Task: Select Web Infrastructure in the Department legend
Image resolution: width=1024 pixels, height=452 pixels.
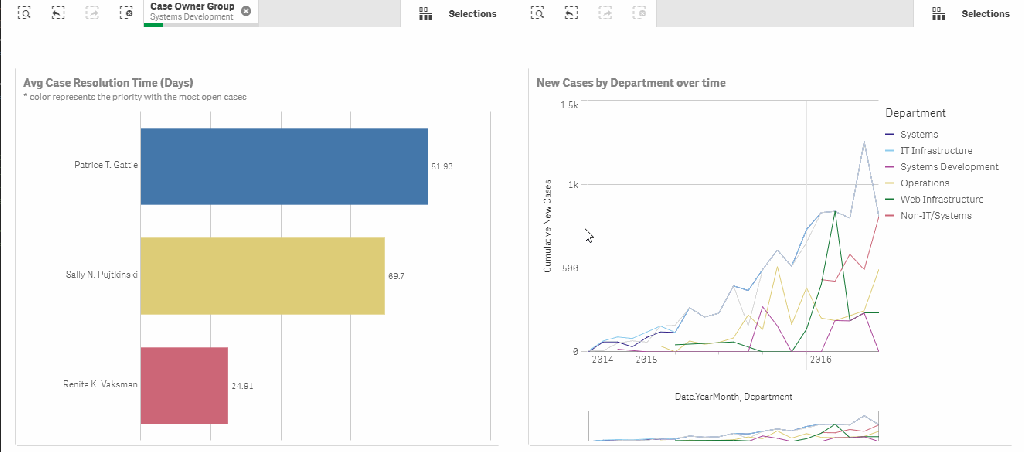Action: (941, 199)
